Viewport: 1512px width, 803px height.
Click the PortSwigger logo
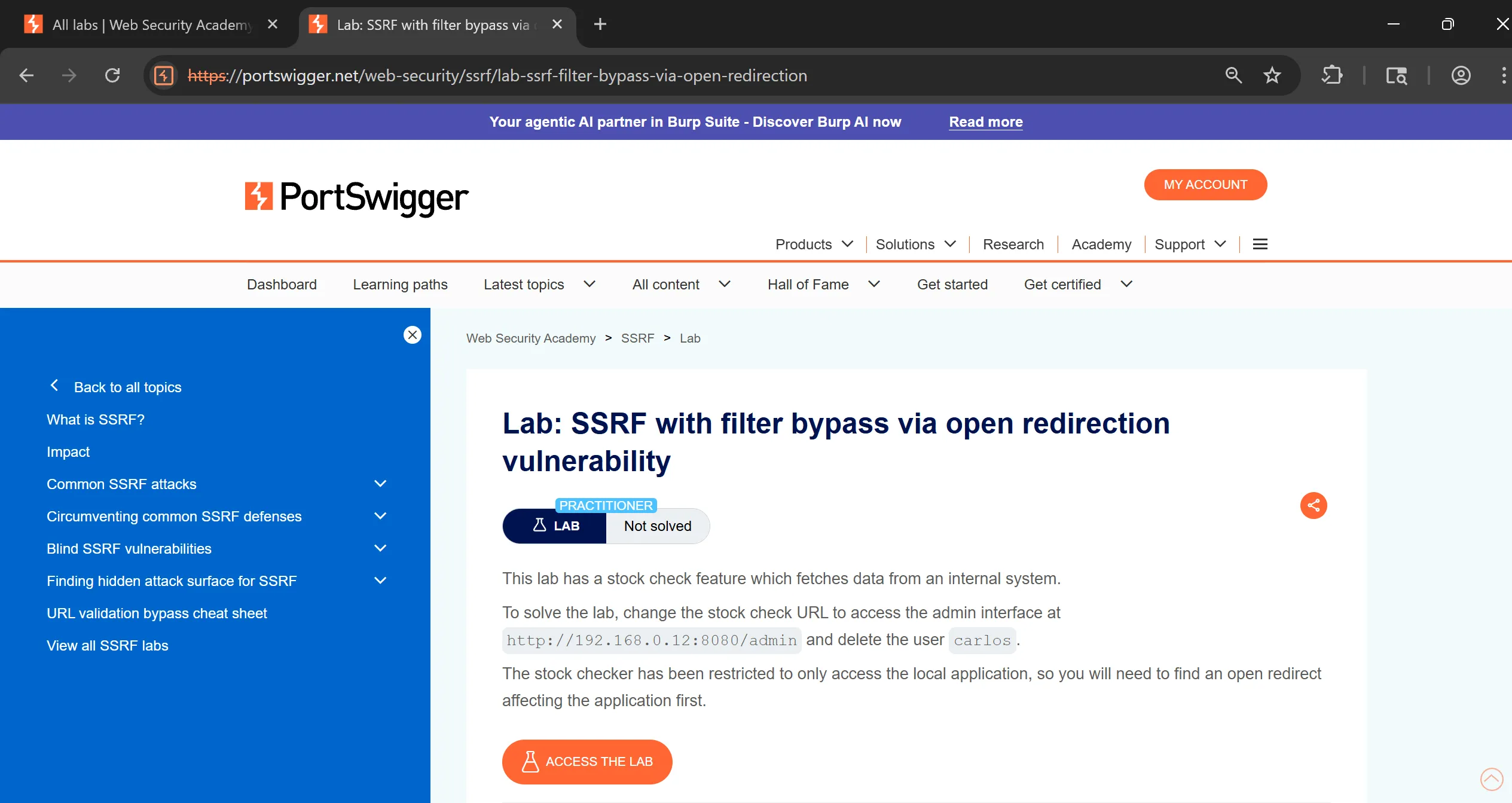(356, 197)
